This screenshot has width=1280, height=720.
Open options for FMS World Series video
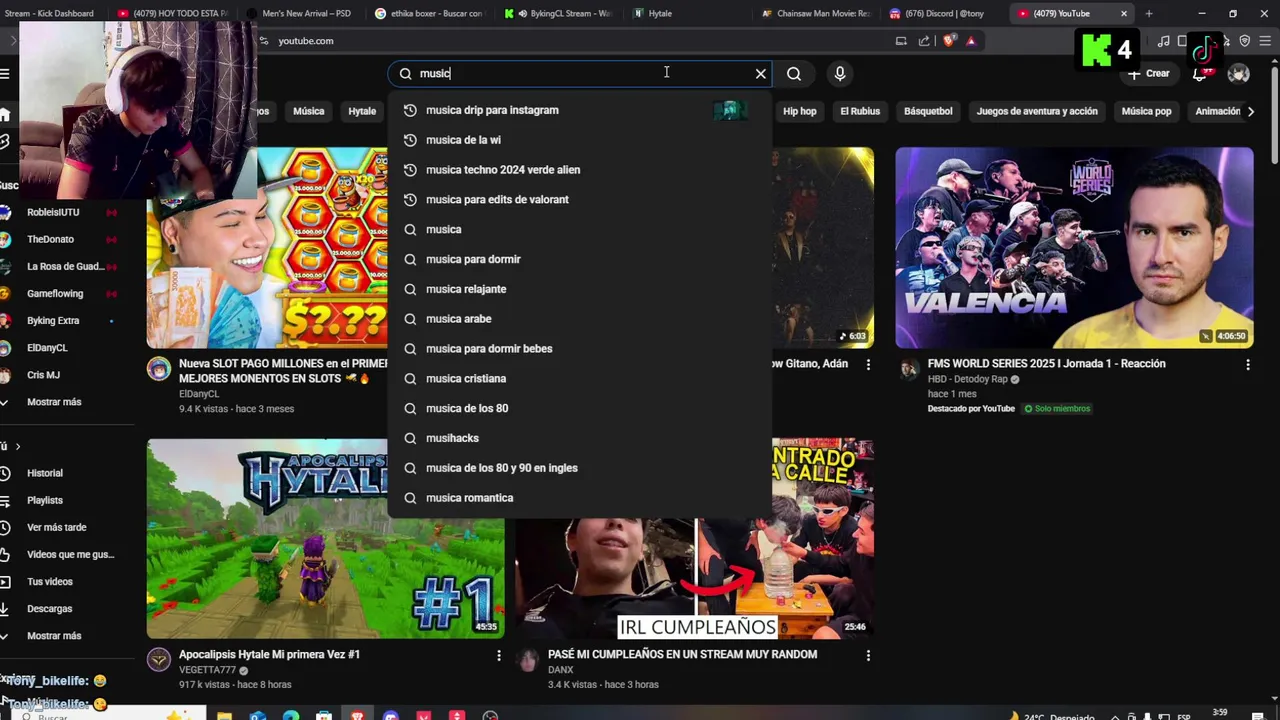point(1247,365)
